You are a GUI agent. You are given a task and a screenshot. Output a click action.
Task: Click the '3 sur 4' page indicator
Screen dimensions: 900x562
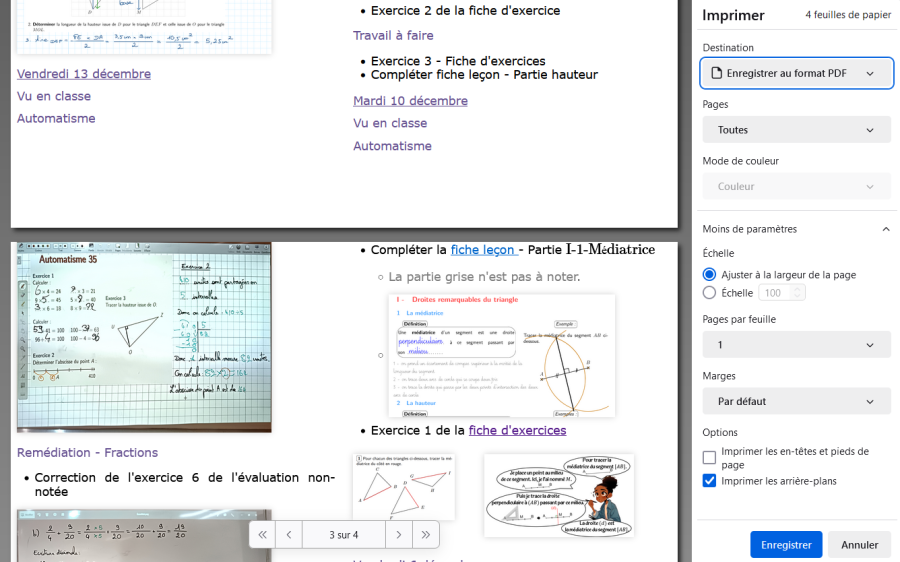point(343,534)
